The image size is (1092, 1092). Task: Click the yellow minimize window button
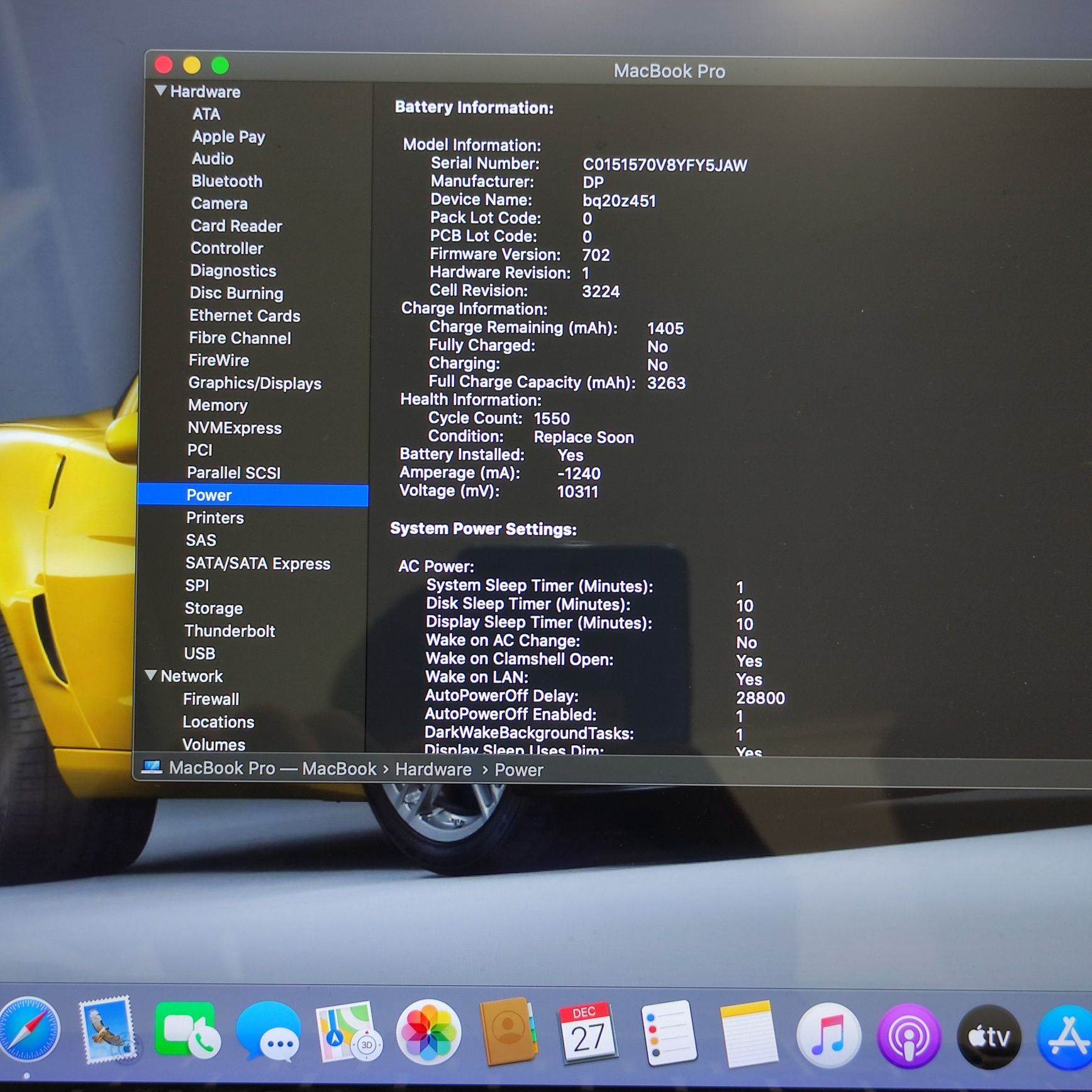192,65
